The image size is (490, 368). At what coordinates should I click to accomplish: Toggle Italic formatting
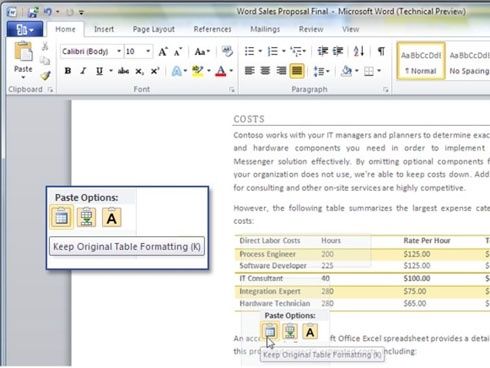click(83, 71)
